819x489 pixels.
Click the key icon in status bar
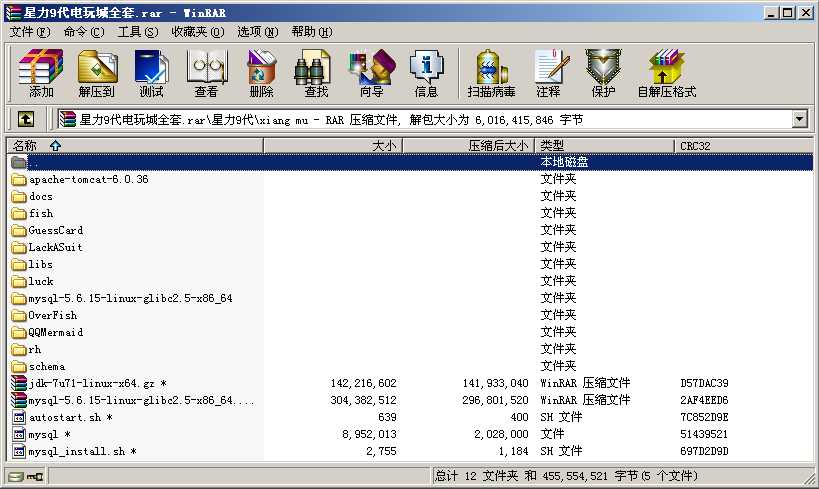(36, 476)
